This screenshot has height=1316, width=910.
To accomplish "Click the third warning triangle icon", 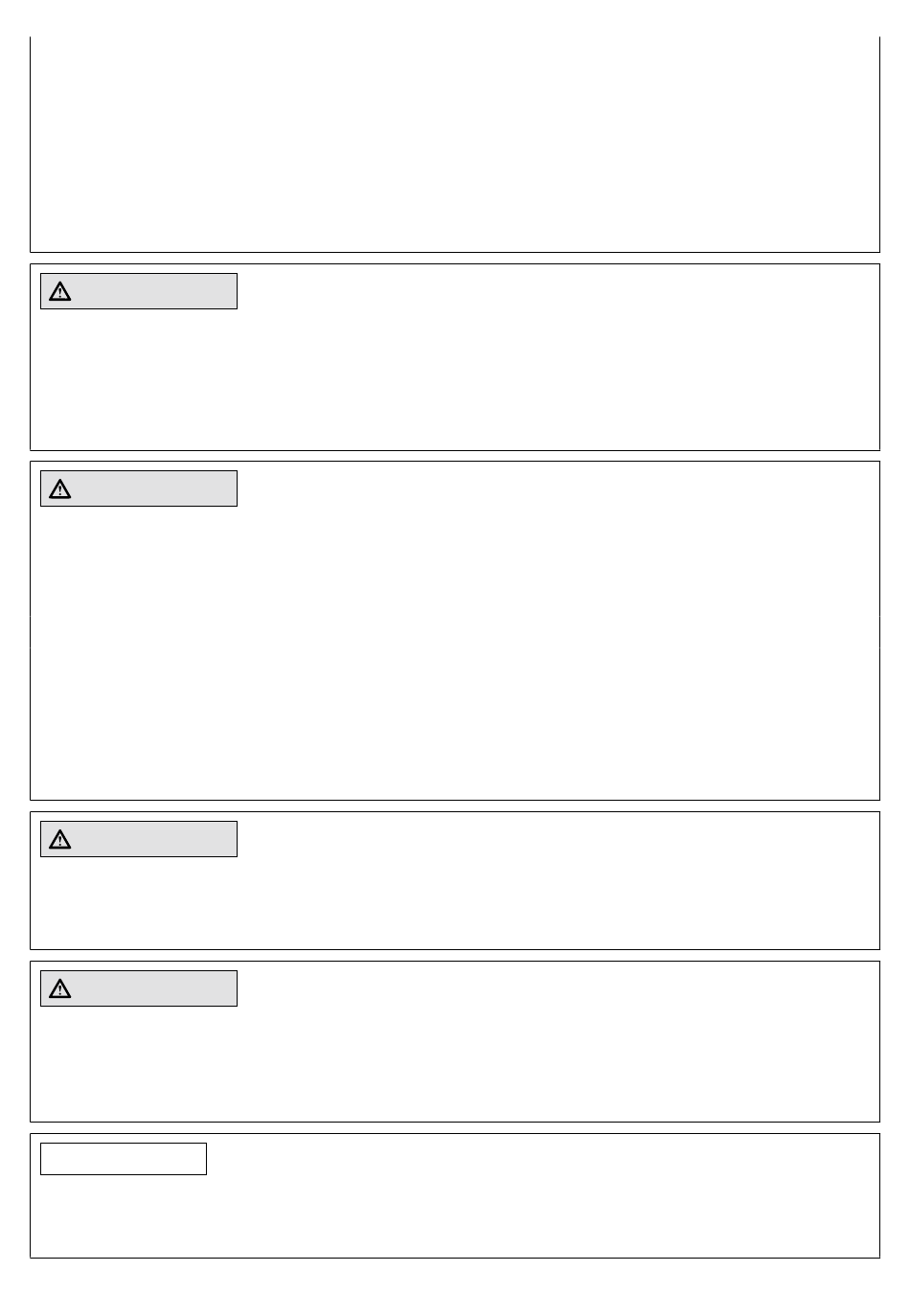I will [x=60, y=840].
